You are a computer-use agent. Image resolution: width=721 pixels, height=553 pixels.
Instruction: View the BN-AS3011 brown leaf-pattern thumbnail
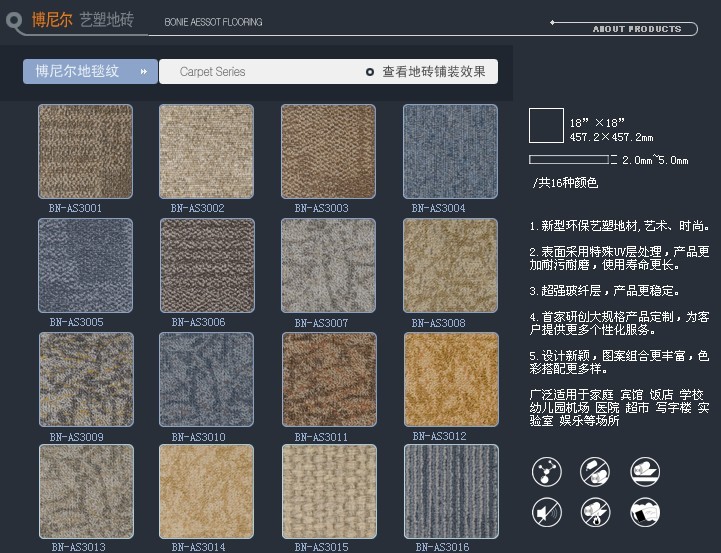(328, 380)
